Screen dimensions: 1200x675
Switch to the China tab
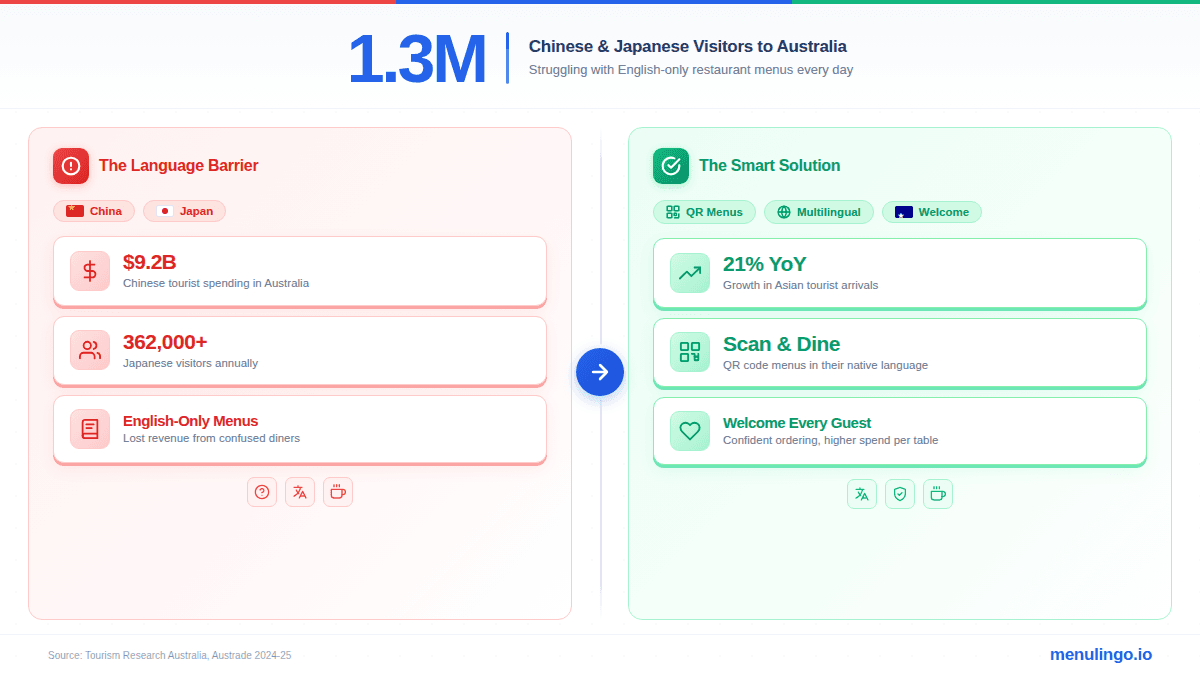[93, 211]
